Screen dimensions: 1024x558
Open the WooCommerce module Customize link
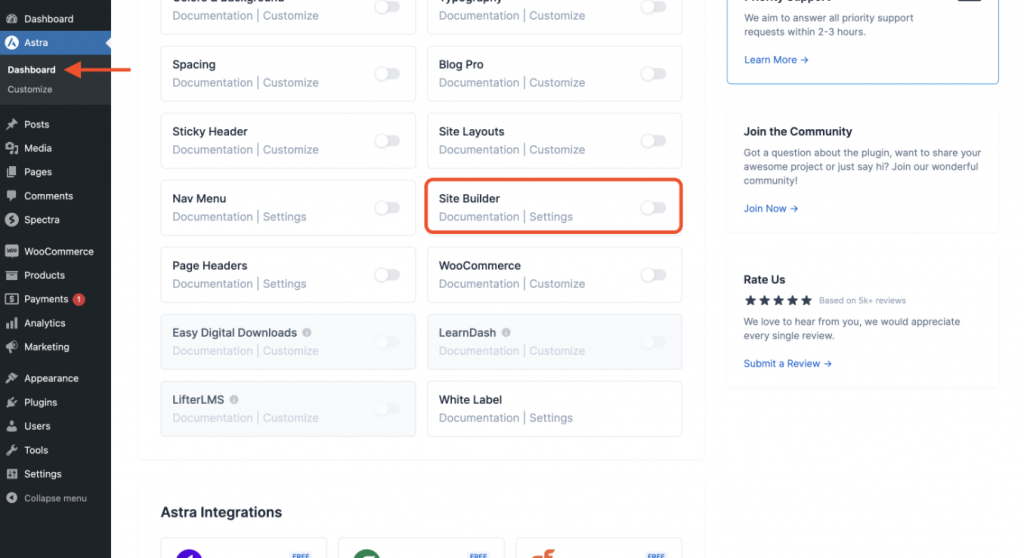(x=557, y=284)
